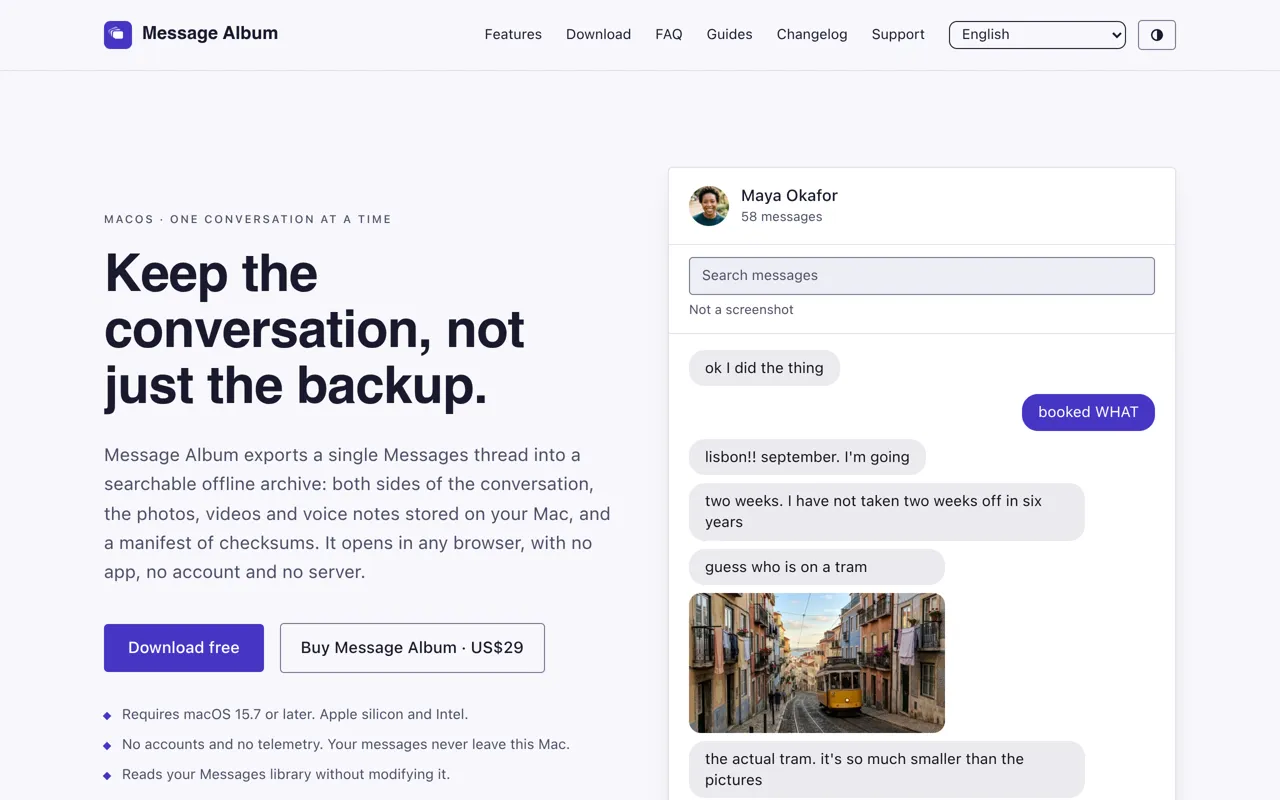Click 'lisbon!! september. I'm going' message
This screenshot has width=1280, height=800.
point(807,457)
